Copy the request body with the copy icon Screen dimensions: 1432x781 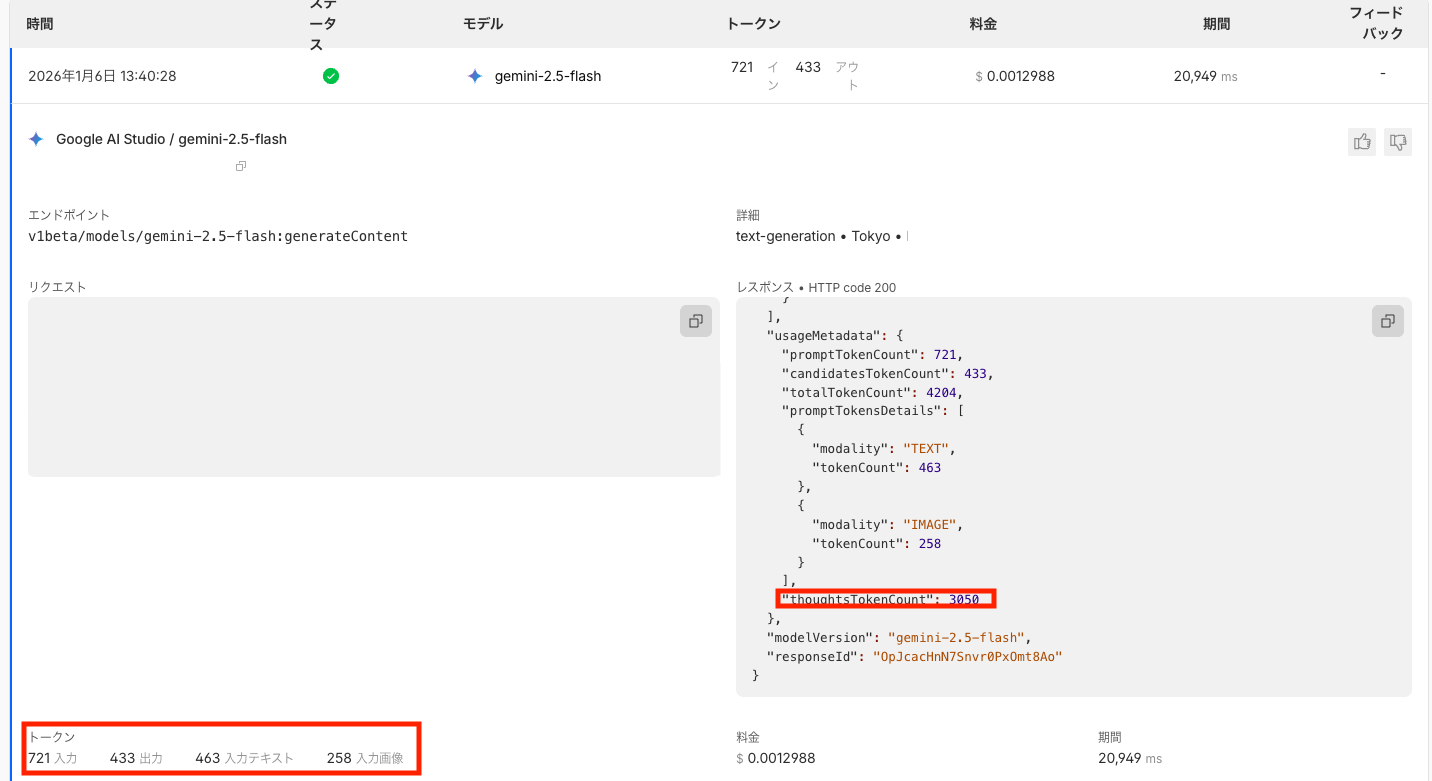696,321
